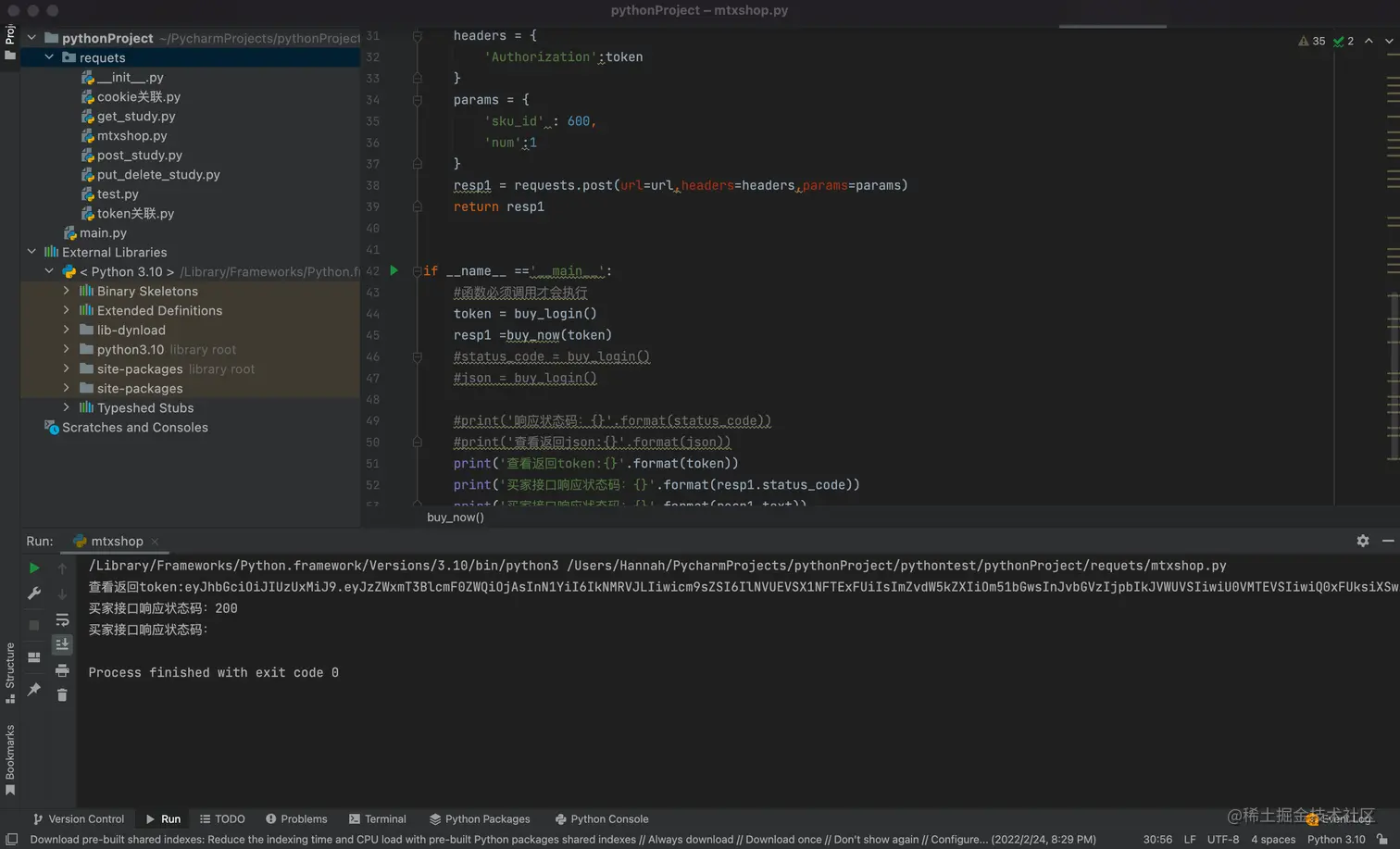
Task: Click the wrench icon in Run panel
Action: pos(34,593)
